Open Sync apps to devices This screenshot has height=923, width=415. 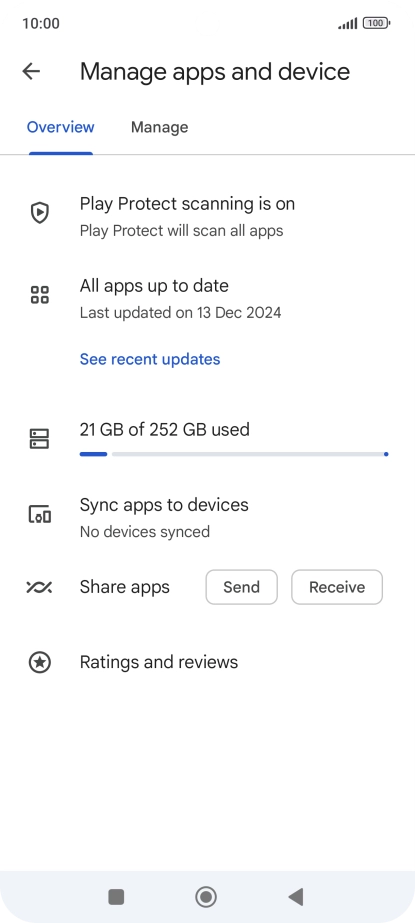tap(207, 517)
